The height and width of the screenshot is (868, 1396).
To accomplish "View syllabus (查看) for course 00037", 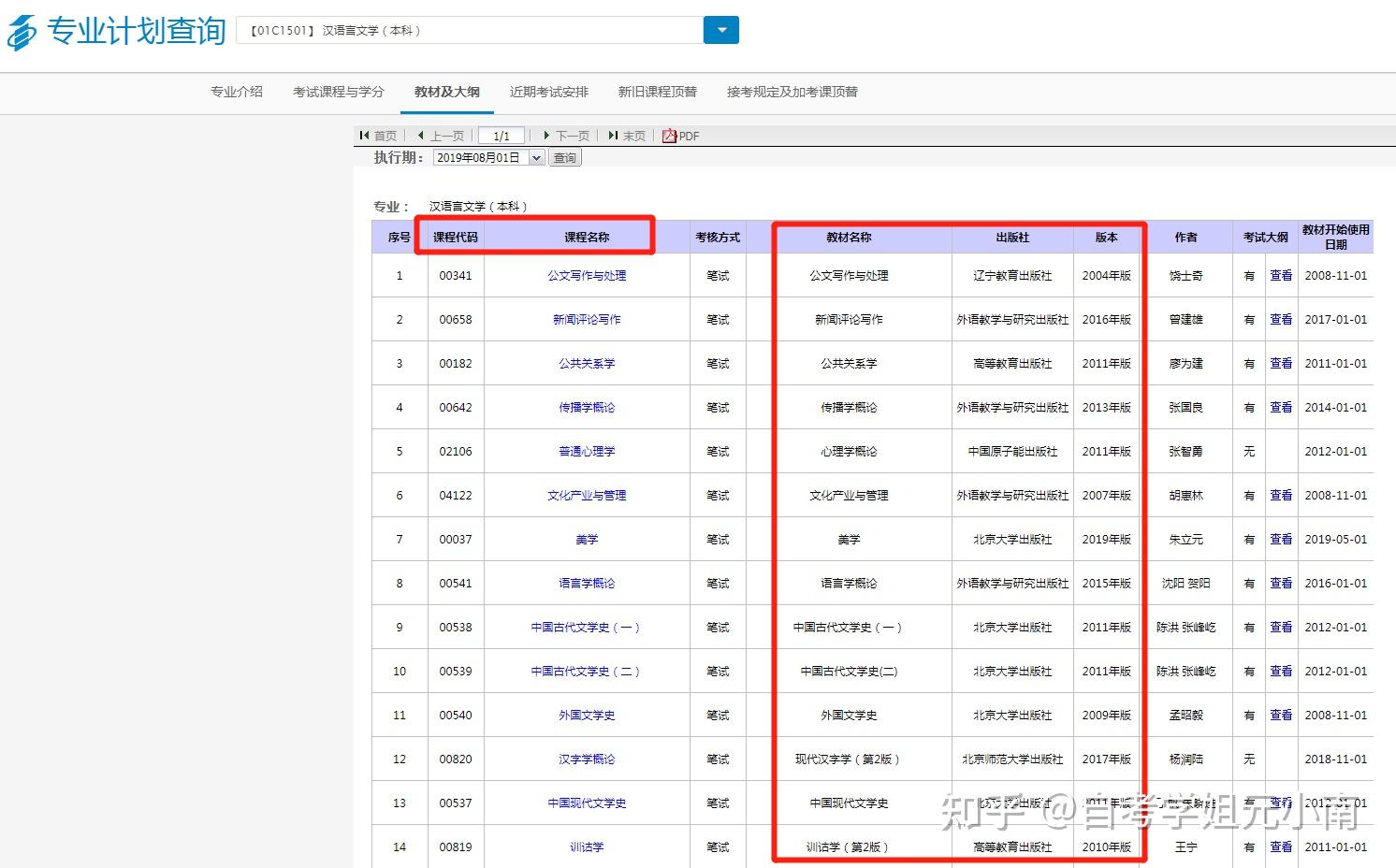I will [x=1281, y=540].
